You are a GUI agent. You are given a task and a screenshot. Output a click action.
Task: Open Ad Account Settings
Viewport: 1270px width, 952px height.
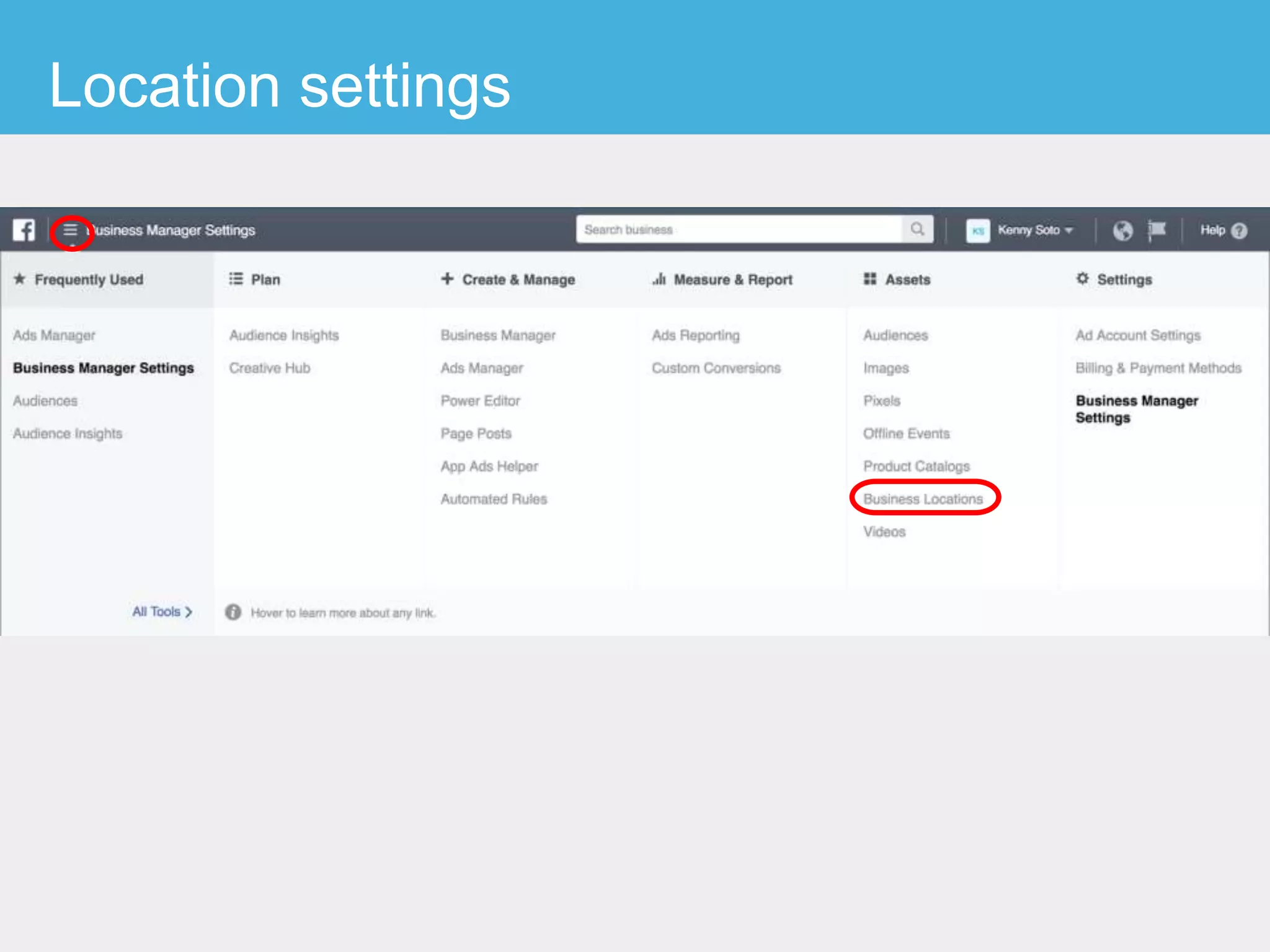(1138, 335)
